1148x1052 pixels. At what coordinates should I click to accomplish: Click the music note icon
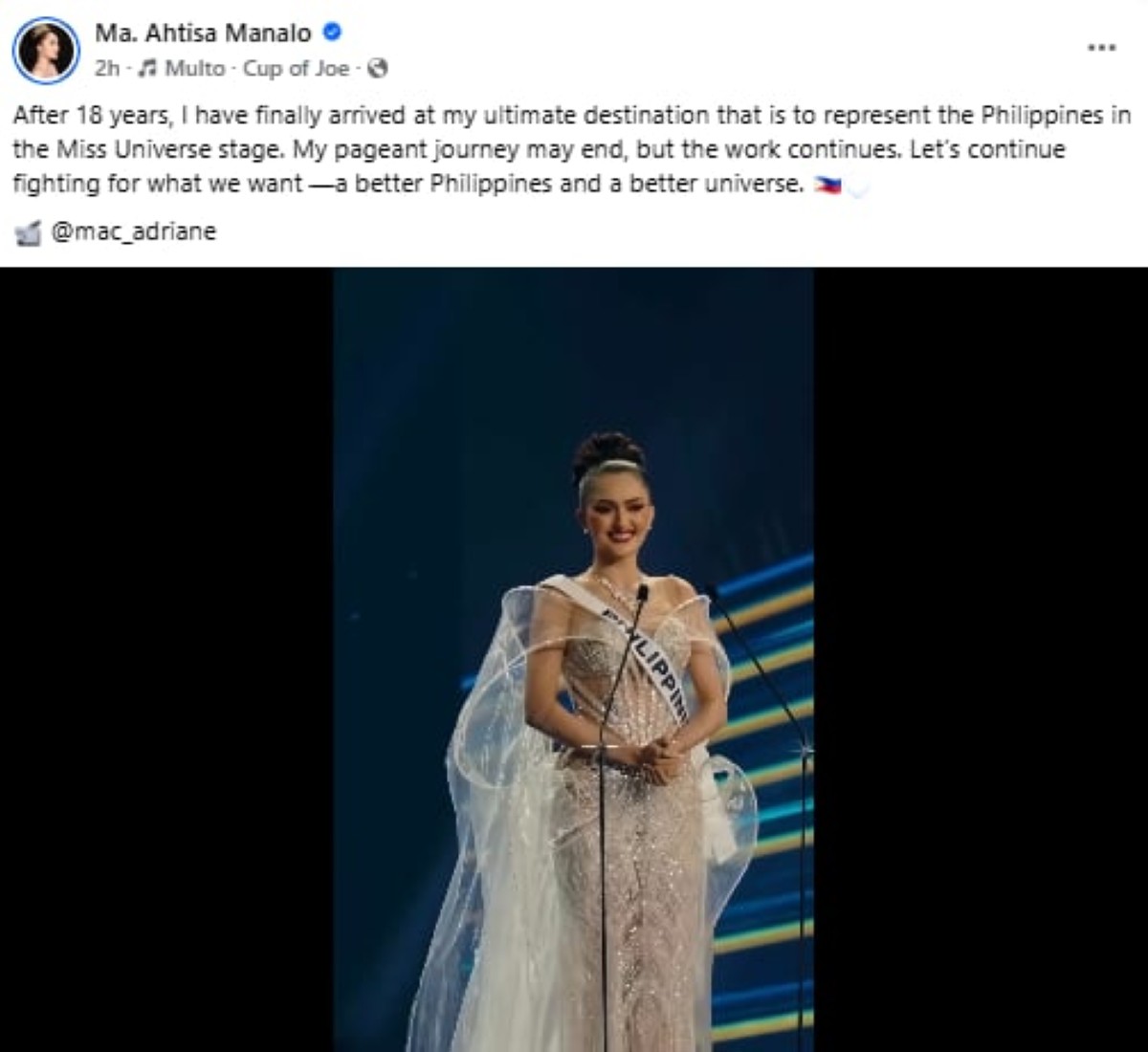click(148, 69)
